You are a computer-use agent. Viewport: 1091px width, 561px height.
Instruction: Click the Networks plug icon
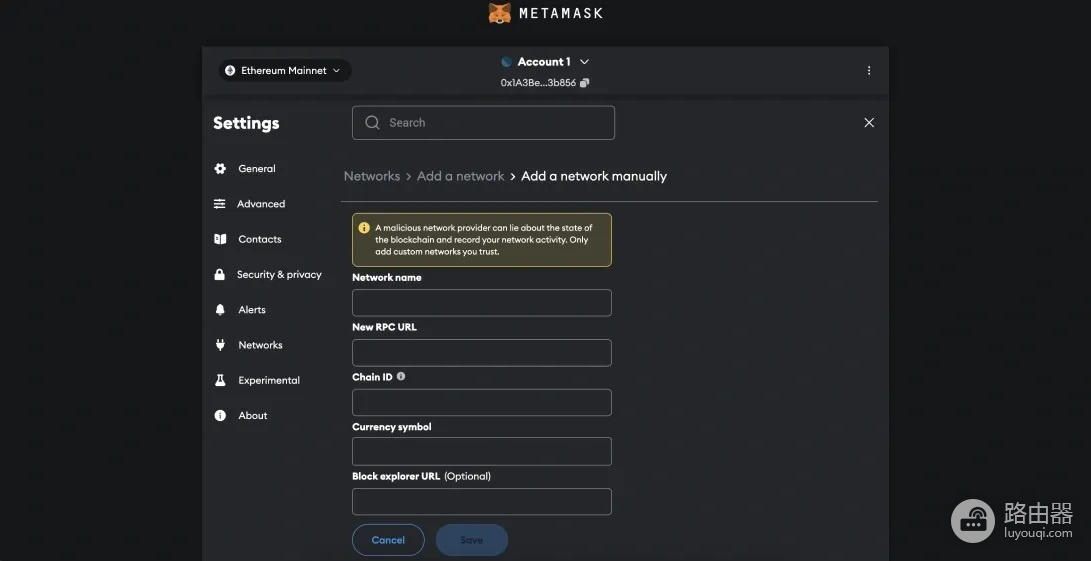(220, 345)
